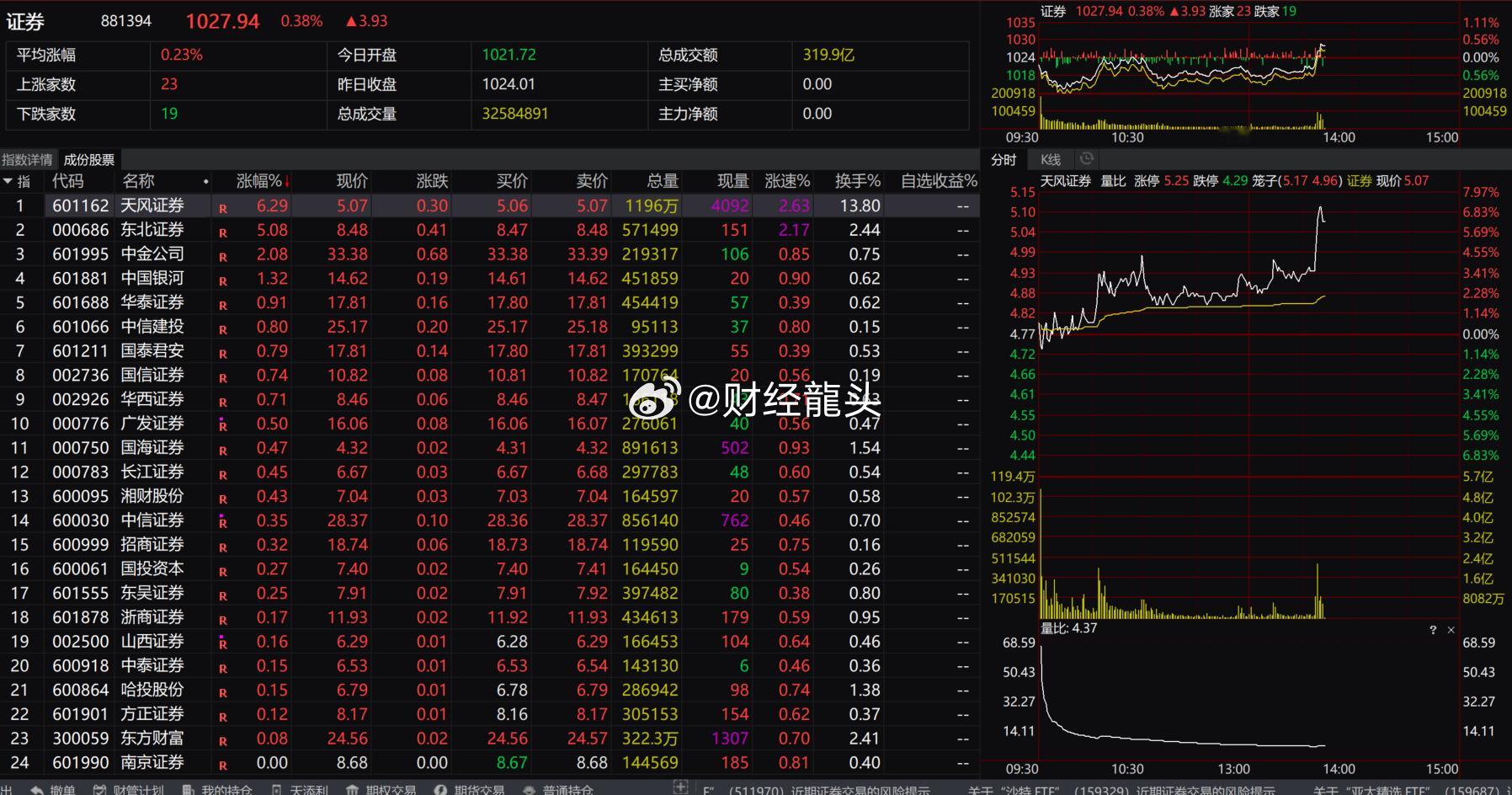Click the R margin marker for 山西证券
Image resolution: width=1512 pixels, height=795 pixels.
[x=223, y=644]
